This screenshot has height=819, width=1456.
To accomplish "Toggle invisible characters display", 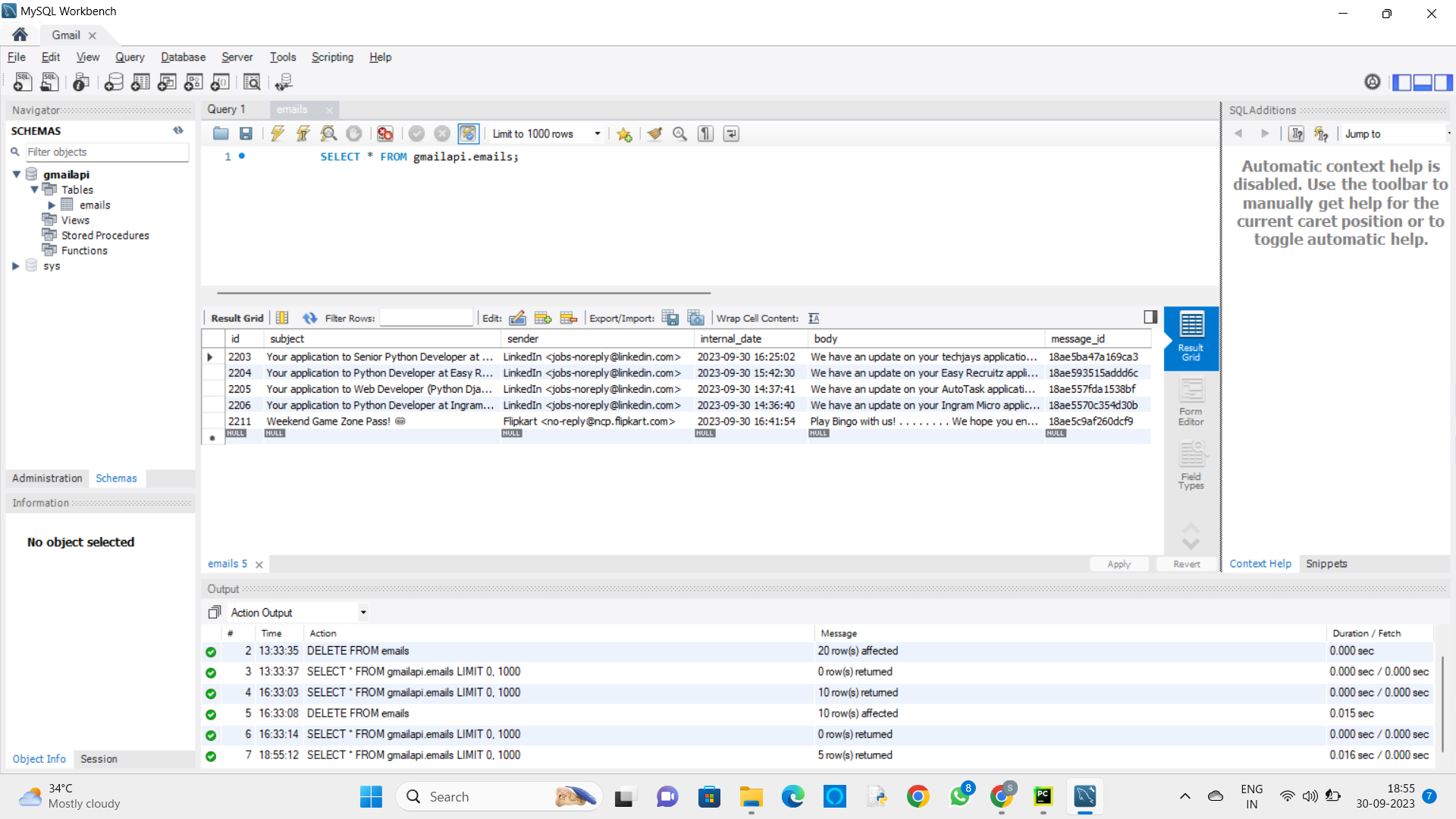I will (x=706, y=133).
